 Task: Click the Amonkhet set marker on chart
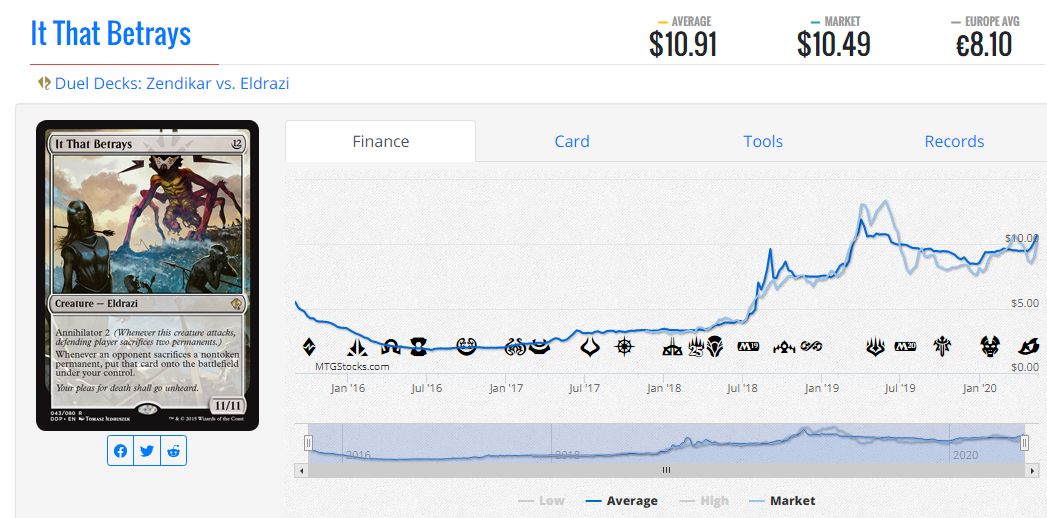click(x=540, y=346)
